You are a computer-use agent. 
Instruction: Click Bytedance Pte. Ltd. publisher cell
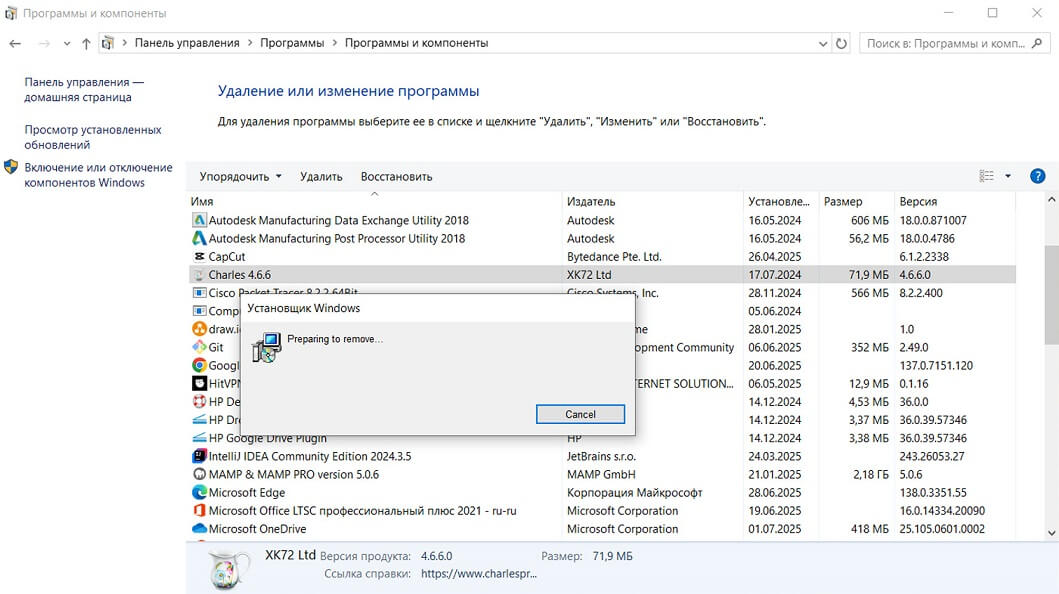pyautogui.click(x=614, y=256)
